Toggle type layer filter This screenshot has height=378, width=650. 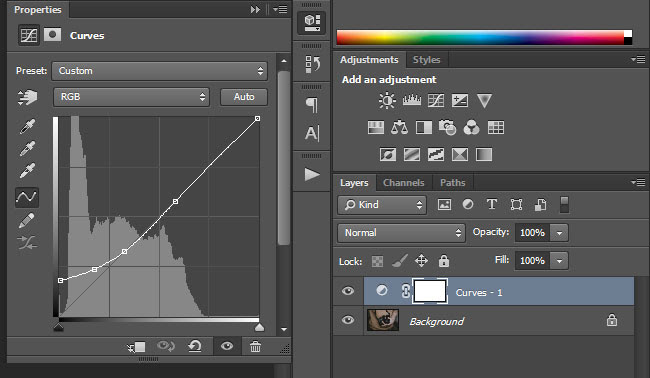click(492, 204)
